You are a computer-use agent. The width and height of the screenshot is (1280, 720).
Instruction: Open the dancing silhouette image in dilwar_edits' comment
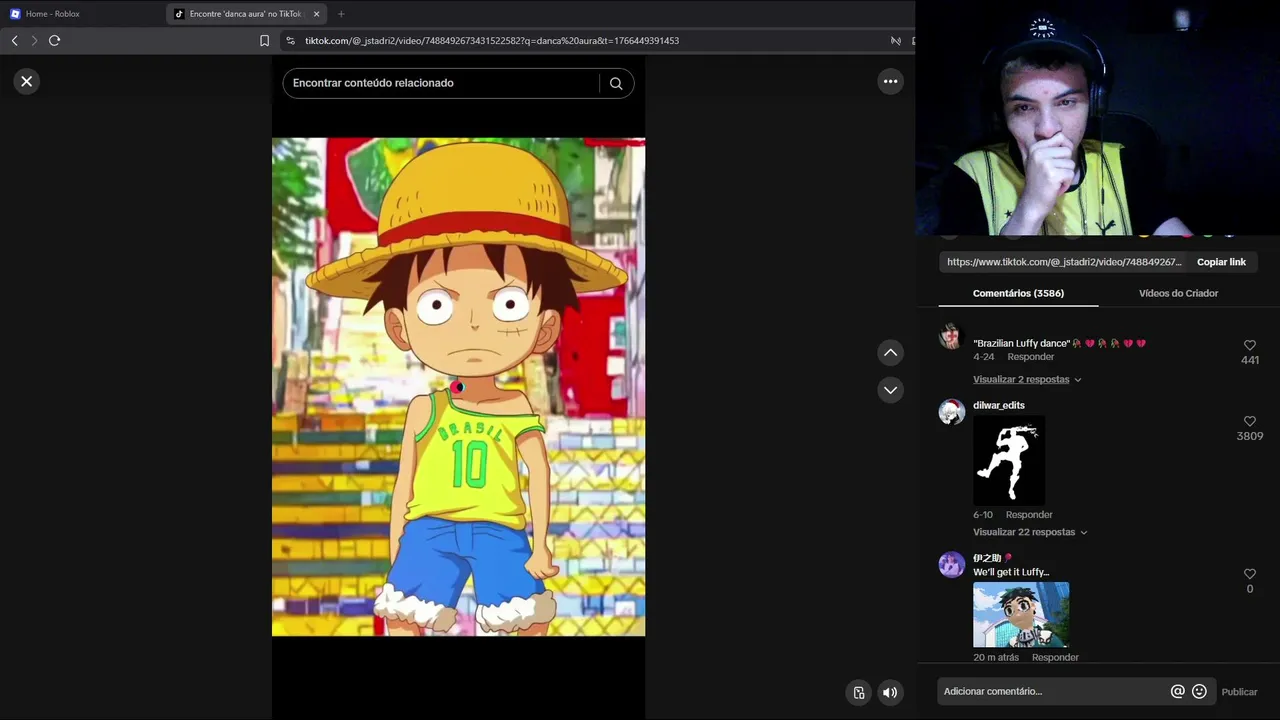tap(1009, 461)
